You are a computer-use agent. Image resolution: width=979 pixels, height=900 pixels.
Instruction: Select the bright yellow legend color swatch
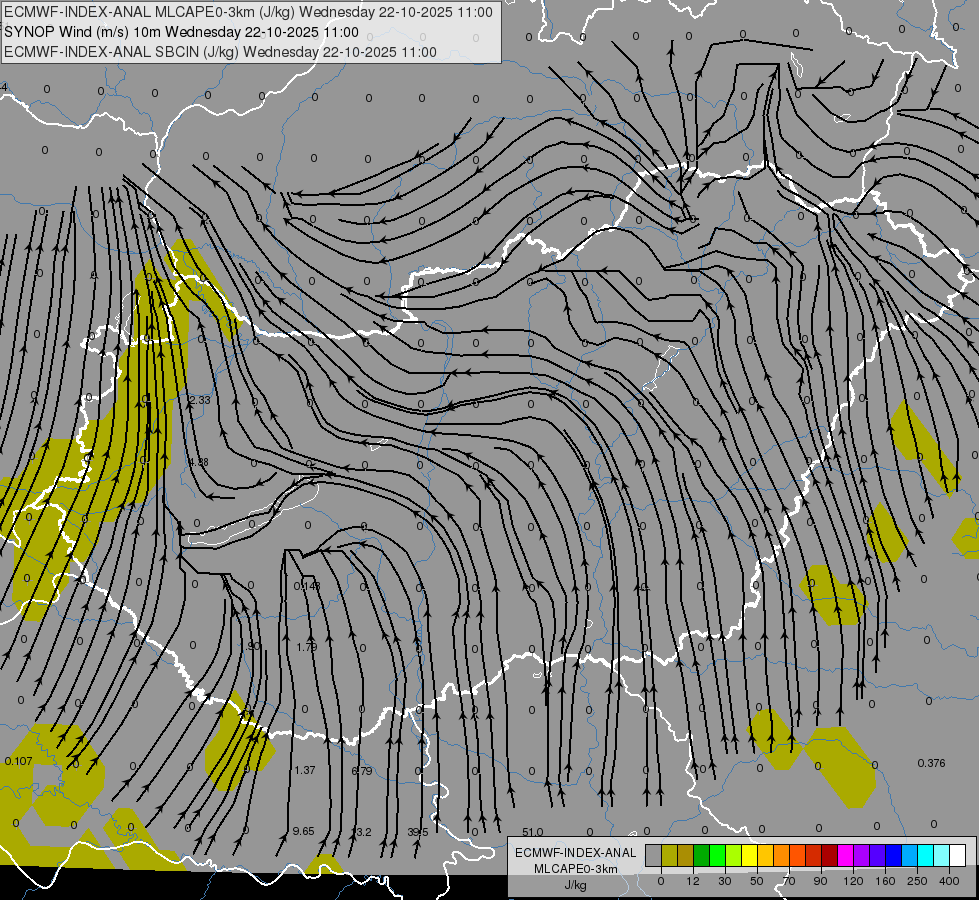pyautogui.click(x=749, y=856)
